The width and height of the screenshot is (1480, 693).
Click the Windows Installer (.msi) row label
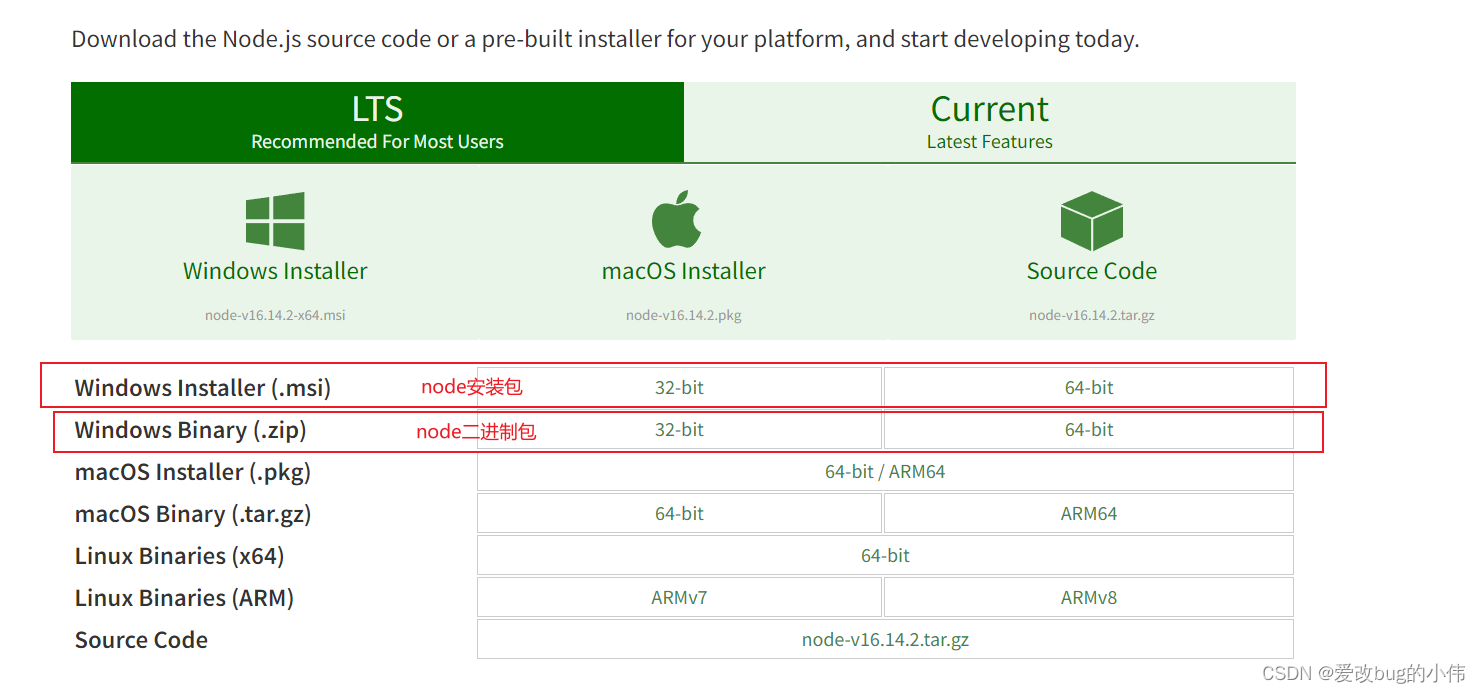[x=203, y=387]
